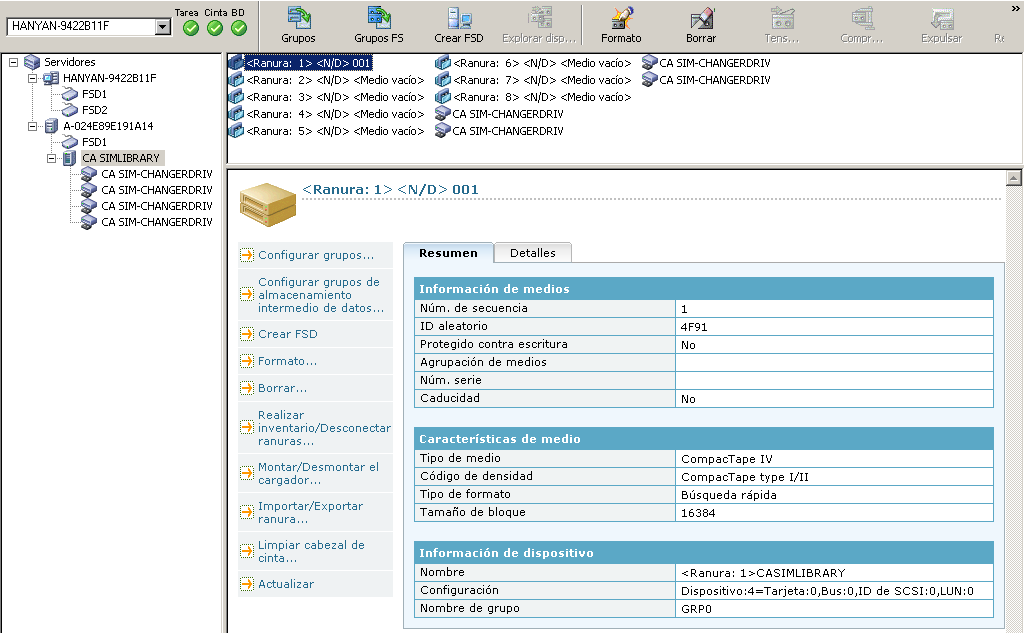Click the BD green status indicator

tap(237, 28)
